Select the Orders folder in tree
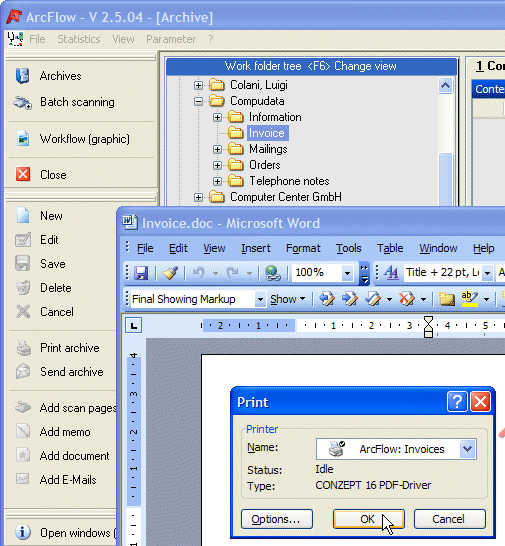 pyautogui.click(x=264, y=165)
